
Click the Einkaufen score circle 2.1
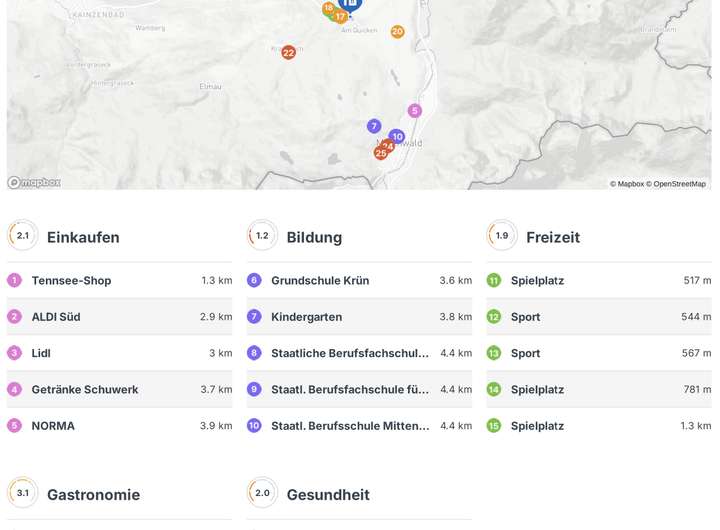[x=23, y=236]
